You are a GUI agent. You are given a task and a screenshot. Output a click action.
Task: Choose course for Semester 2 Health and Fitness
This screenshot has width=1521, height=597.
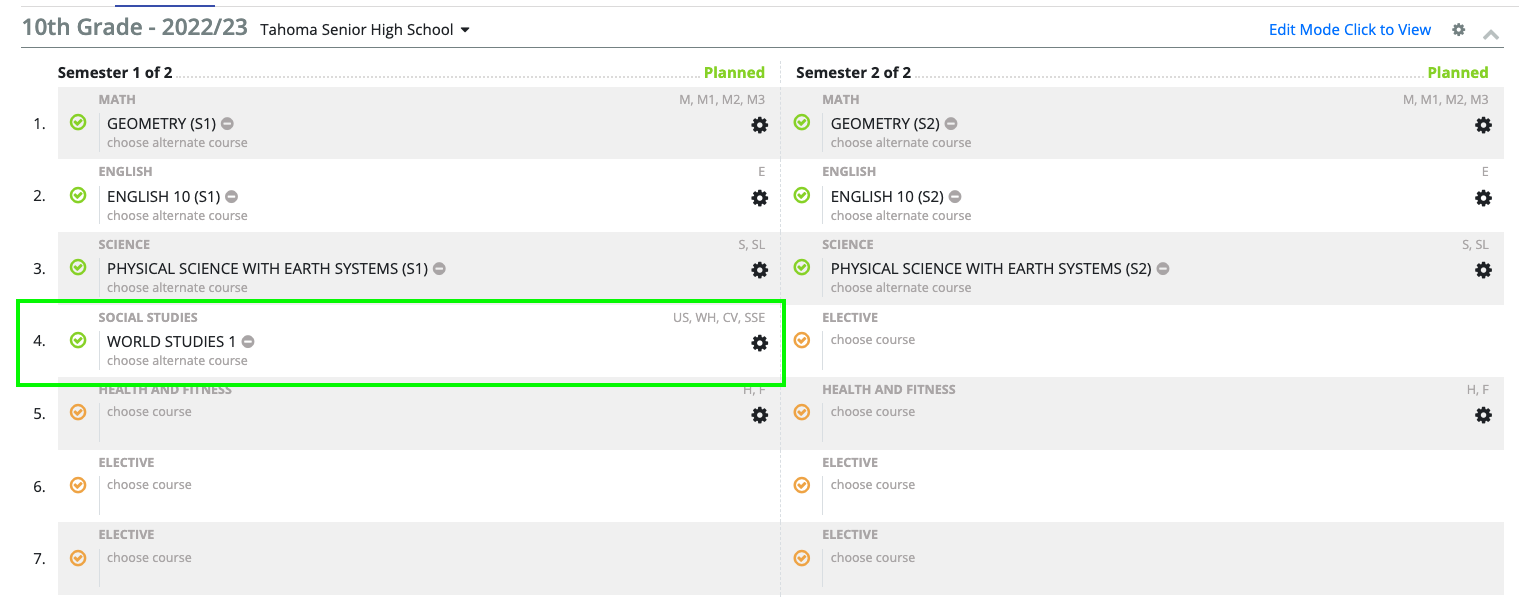coord(873,412)
